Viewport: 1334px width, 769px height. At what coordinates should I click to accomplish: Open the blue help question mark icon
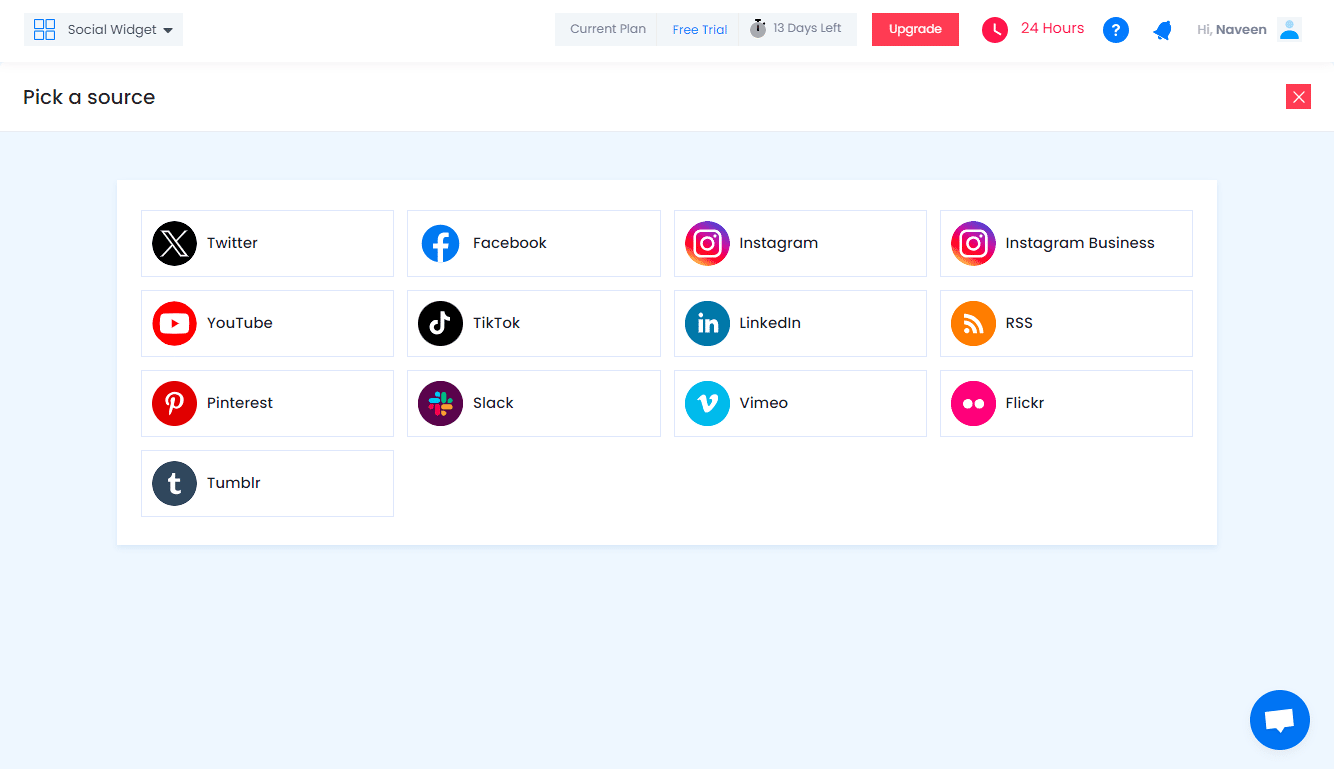(x=1116, y=30)
